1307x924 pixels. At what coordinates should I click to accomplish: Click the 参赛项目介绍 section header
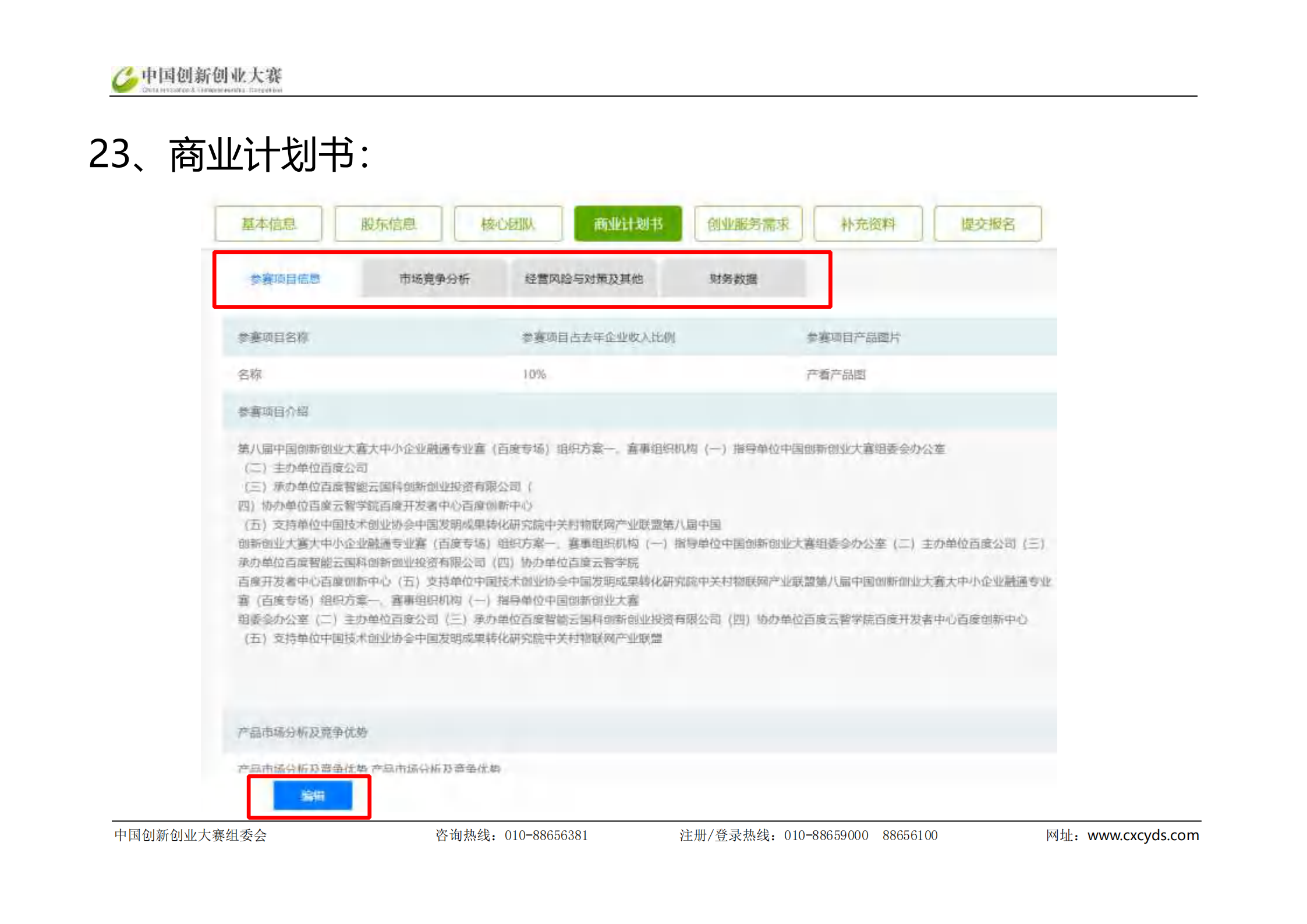pos(273,412)
